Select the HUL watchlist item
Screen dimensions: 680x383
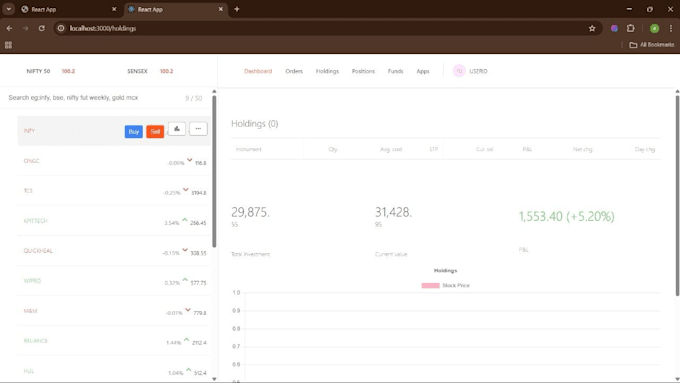pos(114,370)
